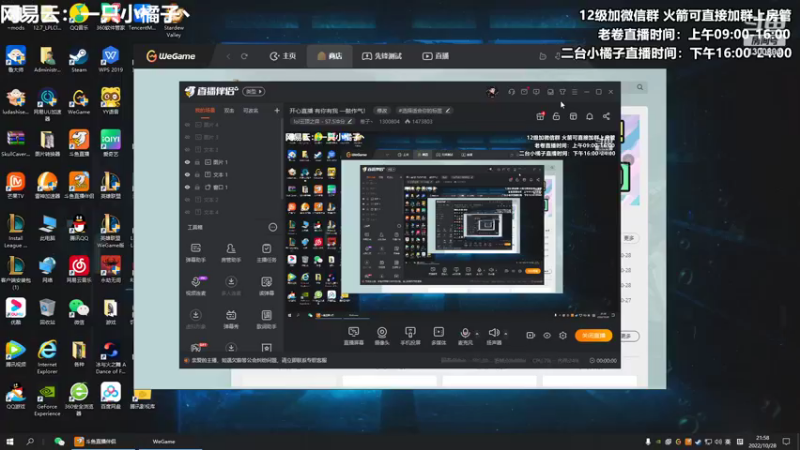This screenshot has width=800, height=450.
Task: Launch the 芒果TV desktop icon
Action: (15, 185)
